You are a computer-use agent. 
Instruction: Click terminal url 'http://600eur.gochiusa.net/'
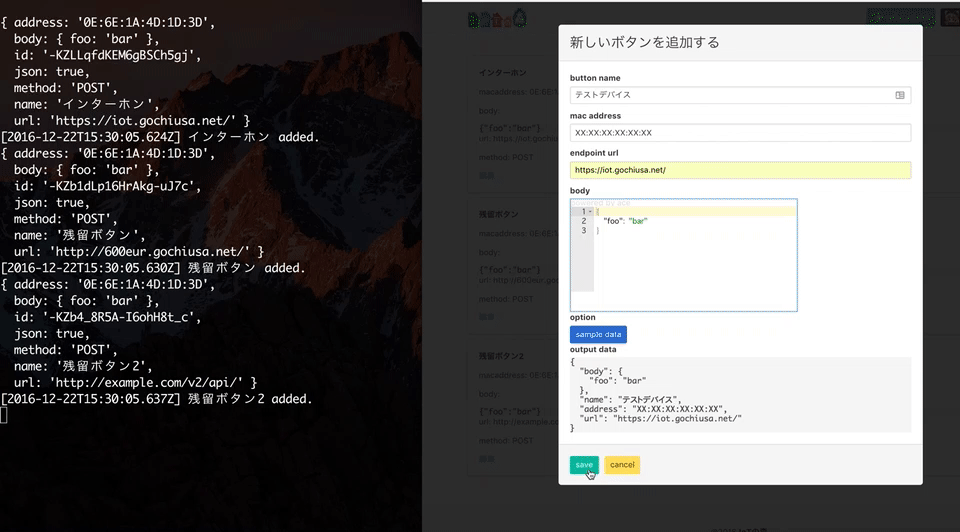point(149,252)
